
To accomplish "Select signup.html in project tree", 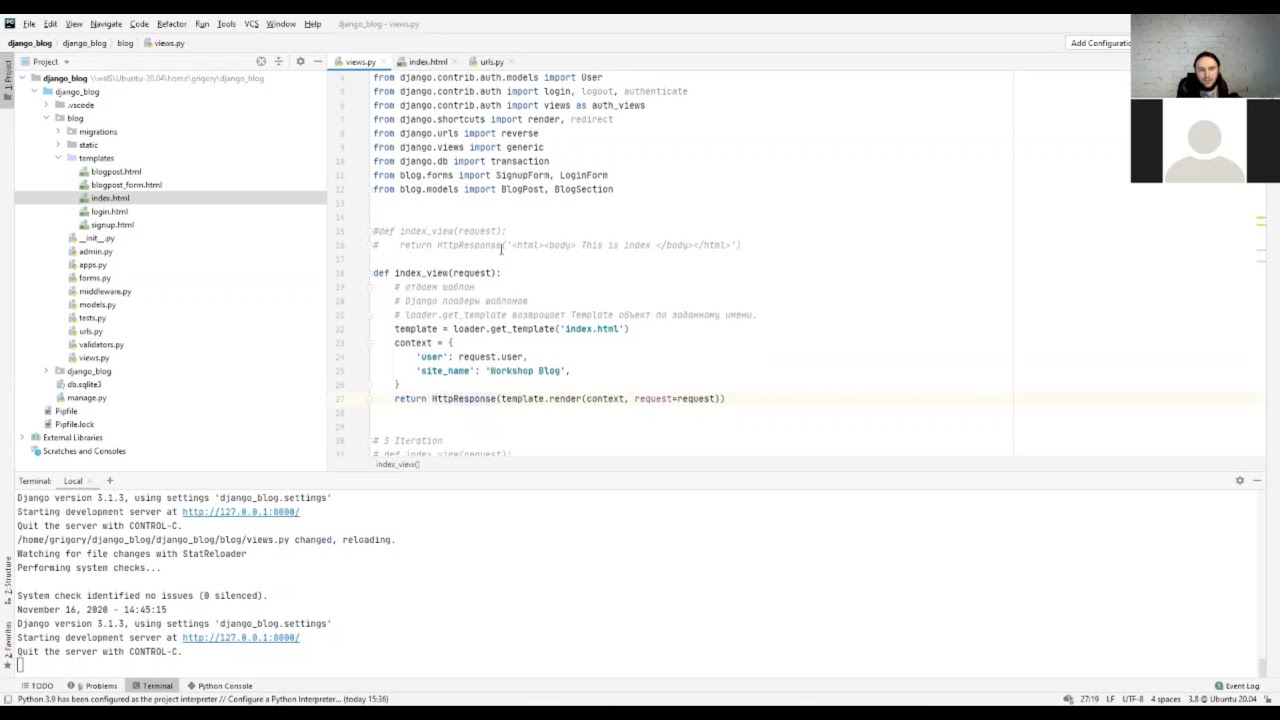I will 112,225.
